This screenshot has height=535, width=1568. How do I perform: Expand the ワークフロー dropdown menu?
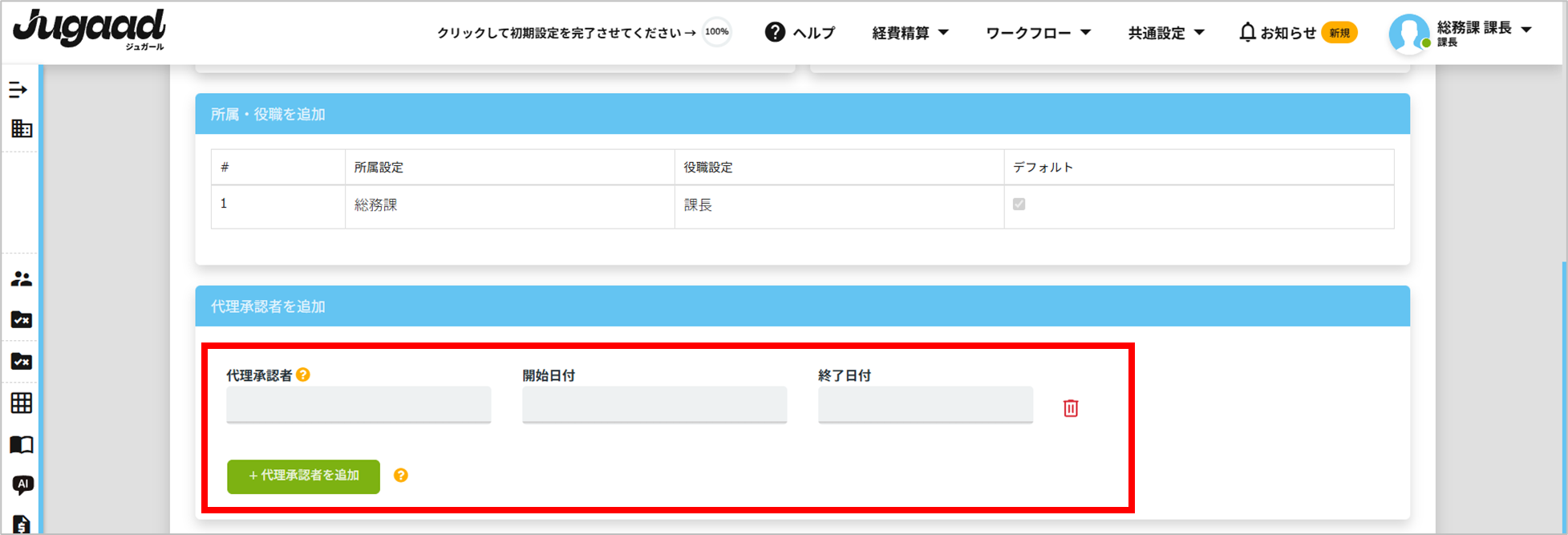(x=1038, y=33)
